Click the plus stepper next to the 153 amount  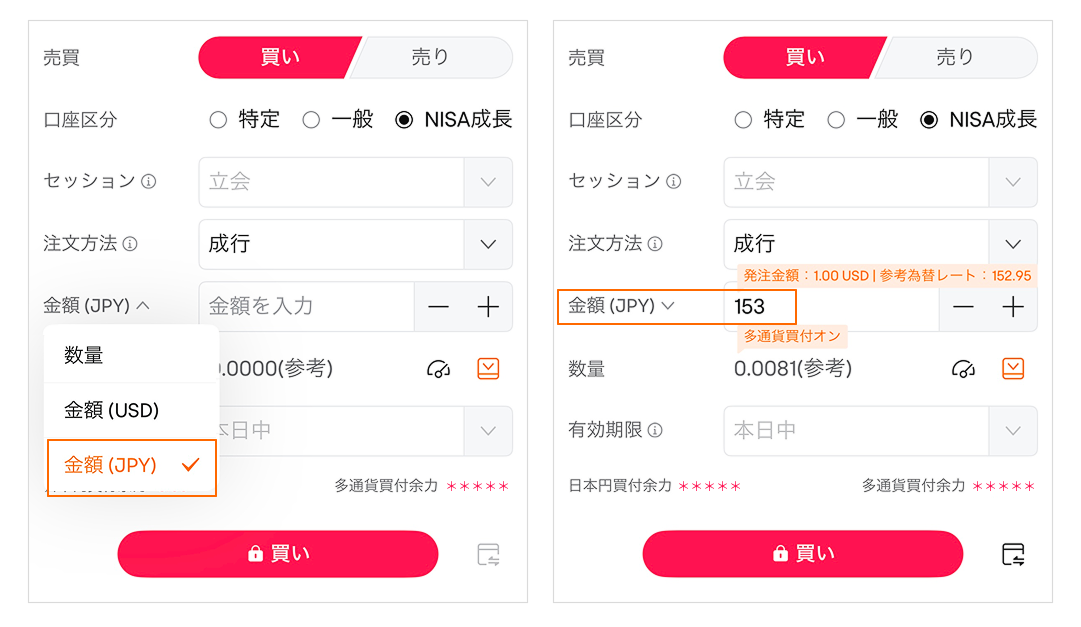(1013, 307)
